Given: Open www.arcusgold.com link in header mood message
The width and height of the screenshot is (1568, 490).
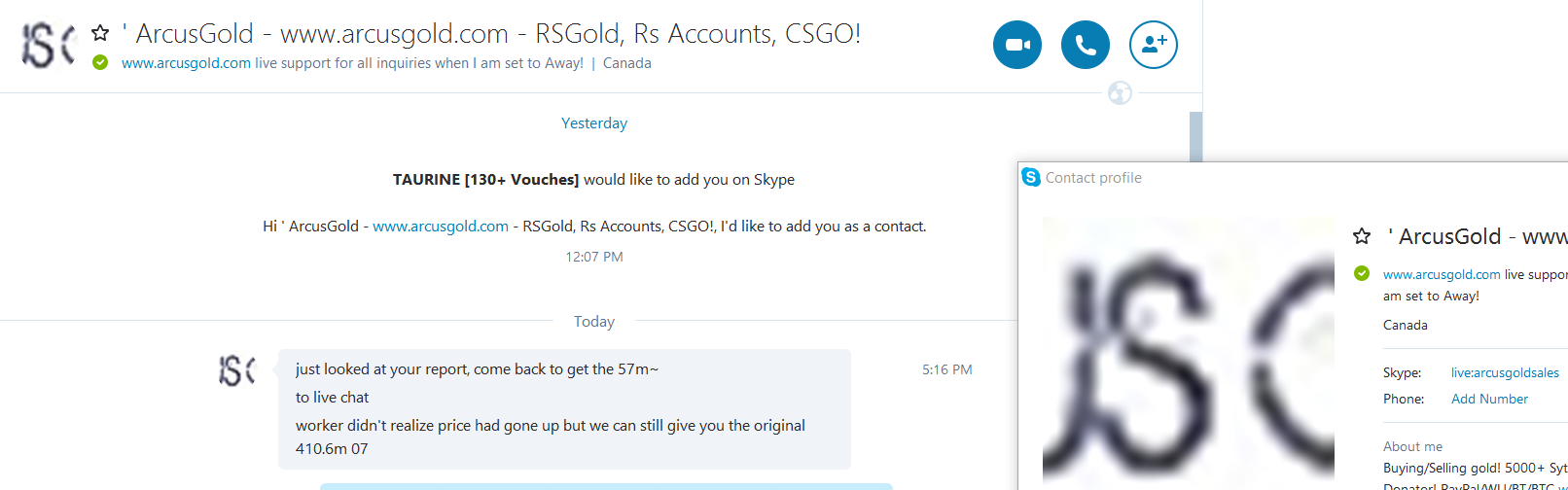Looking at the screenshot, I should 186,63.
